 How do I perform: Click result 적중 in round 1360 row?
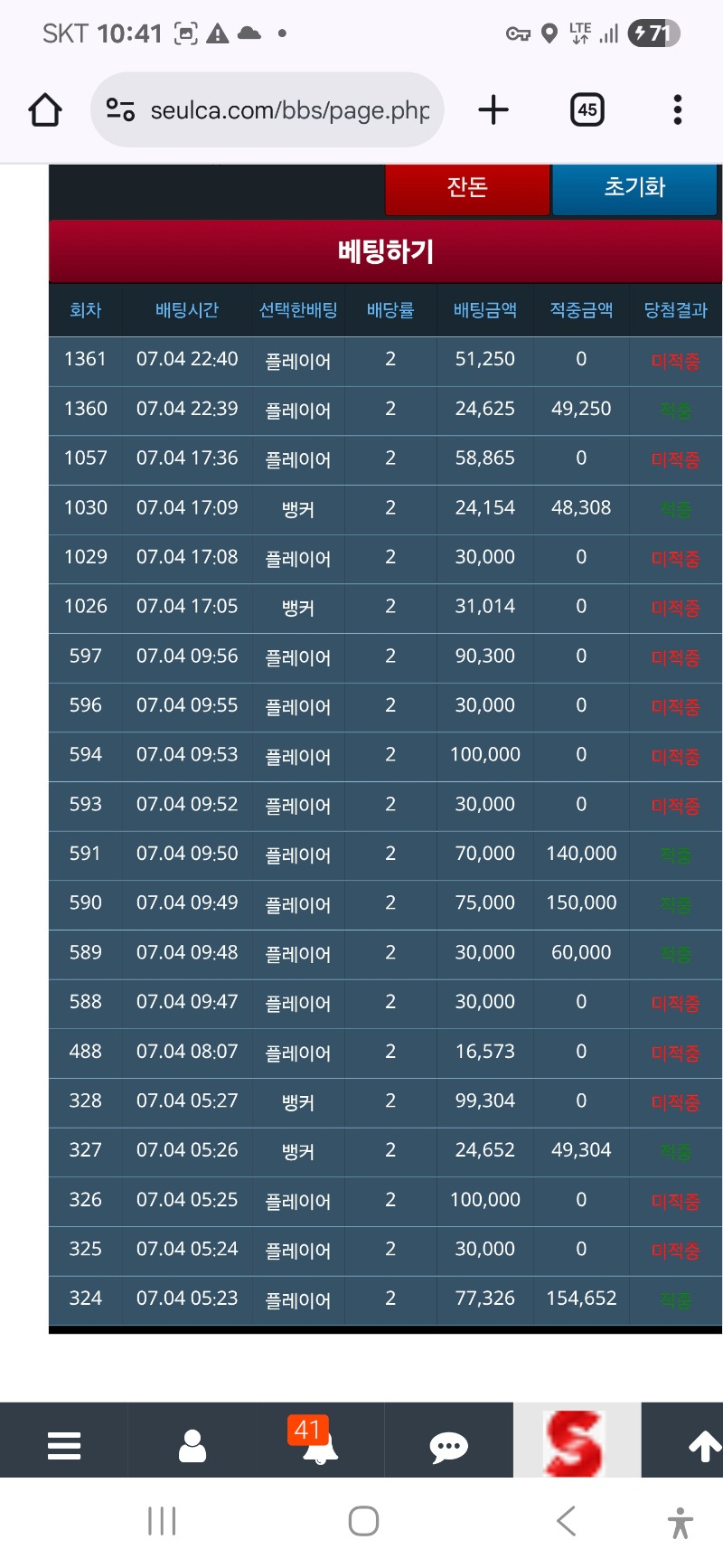pos(676,411)
